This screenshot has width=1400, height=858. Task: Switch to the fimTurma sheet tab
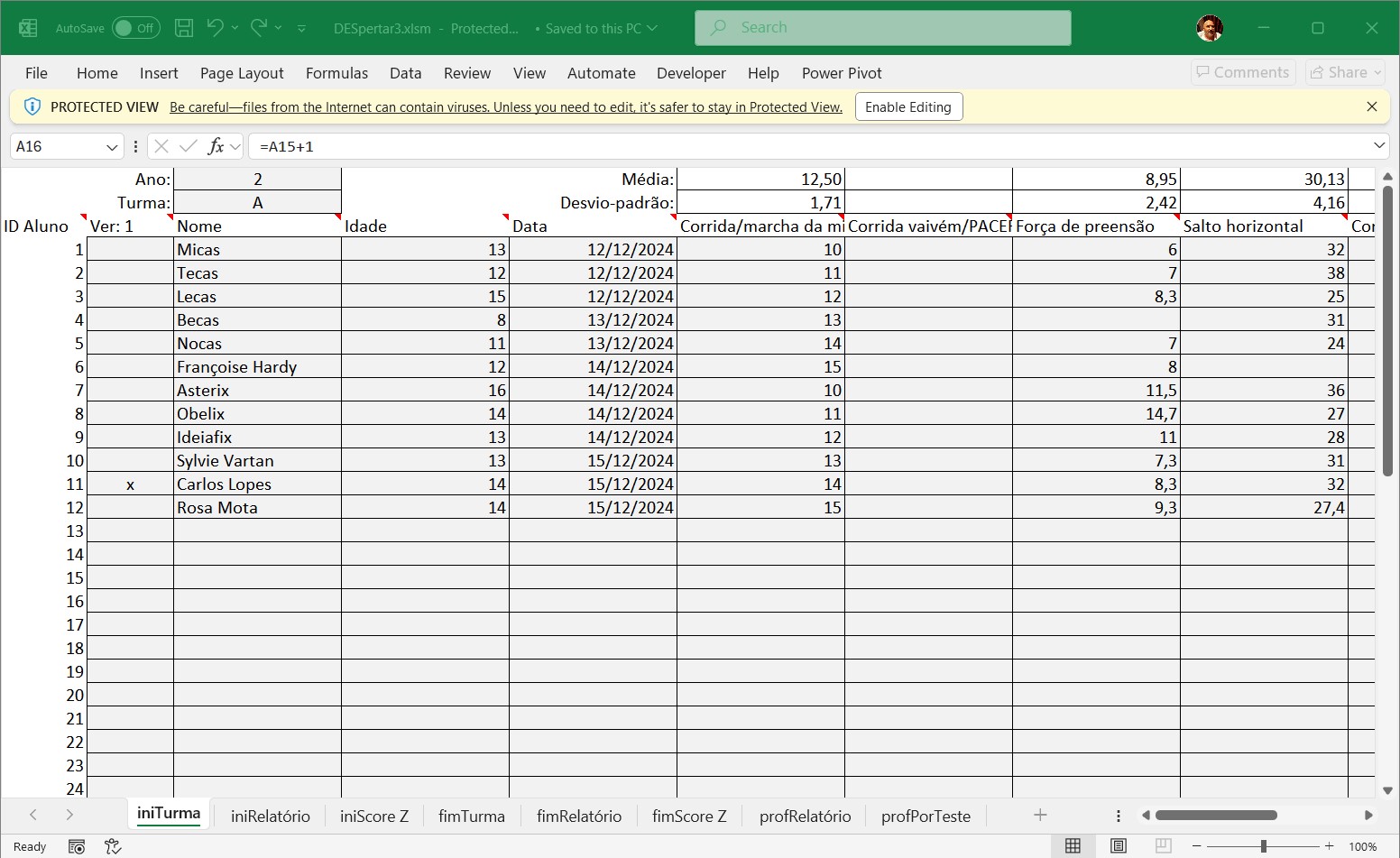coord(472,816)
